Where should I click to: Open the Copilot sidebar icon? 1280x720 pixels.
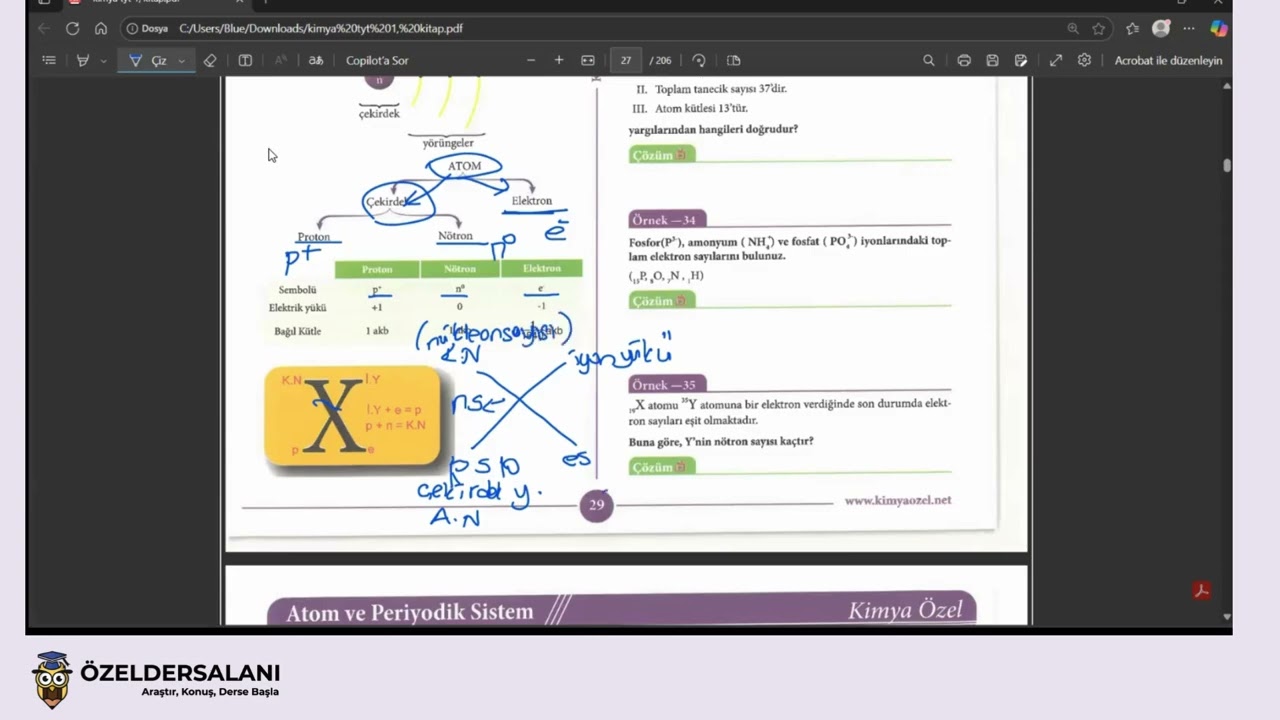[1218, 28]
